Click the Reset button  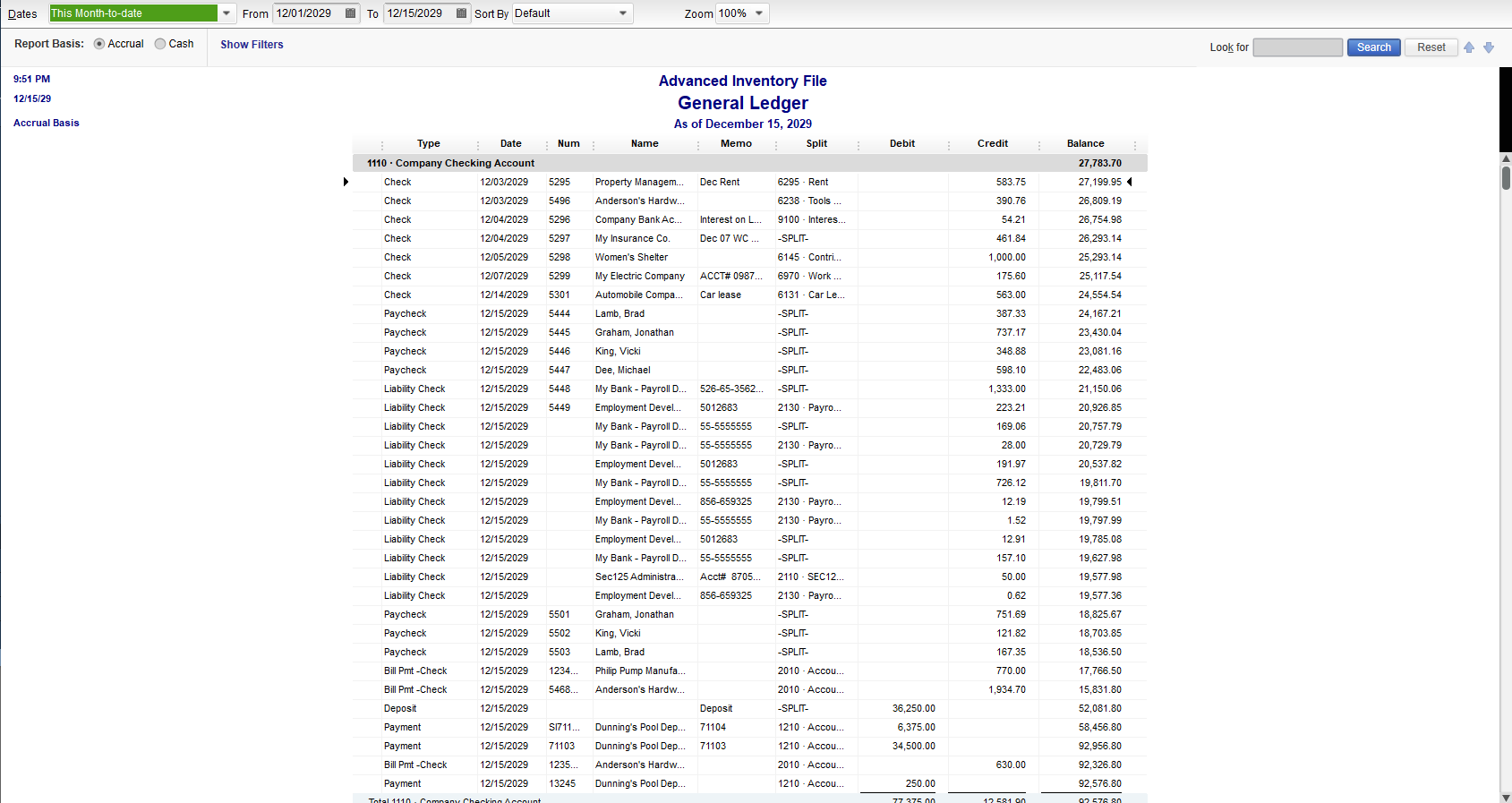point(1431,47)
